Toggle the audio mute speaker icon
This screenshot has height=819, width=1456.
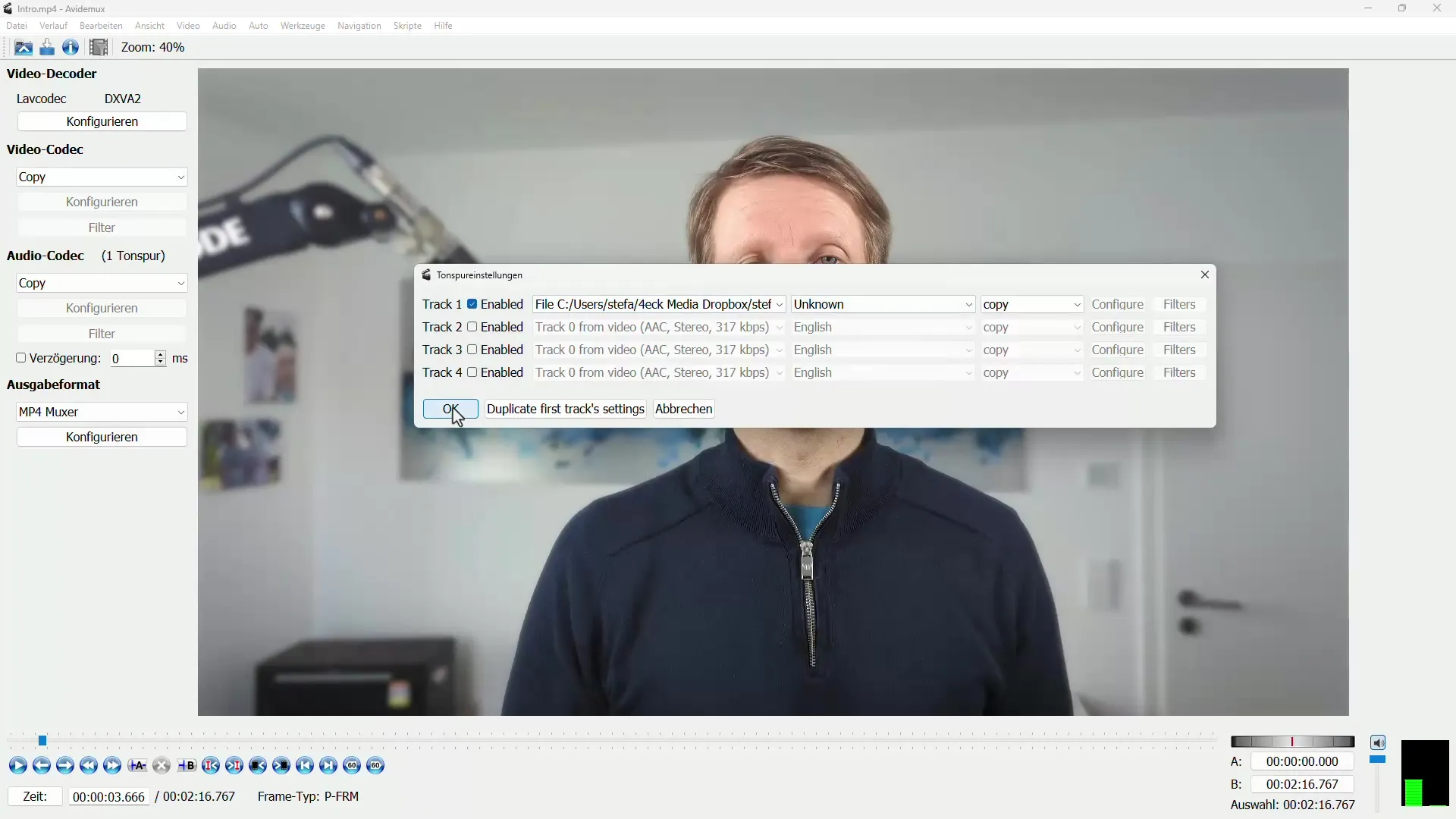[x=1378, y=742]
